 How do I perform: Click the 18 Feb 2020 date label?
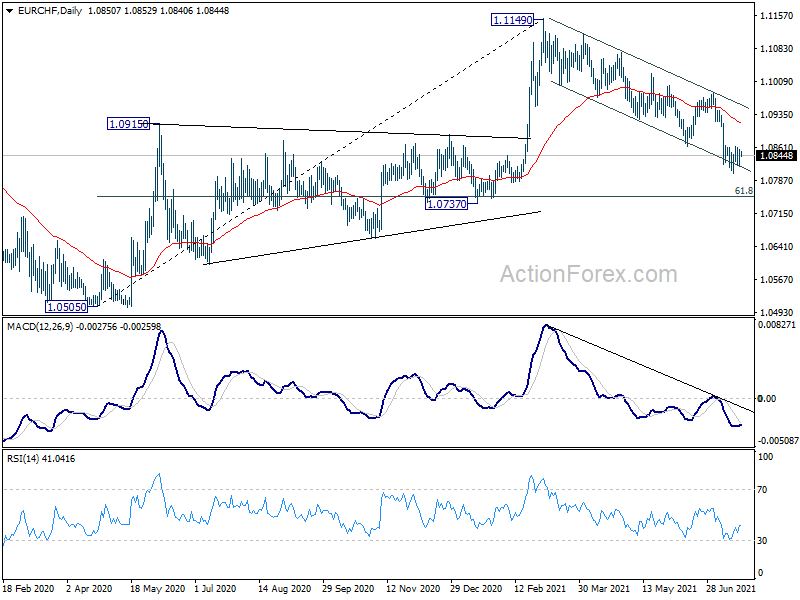[x=28, y=588]
